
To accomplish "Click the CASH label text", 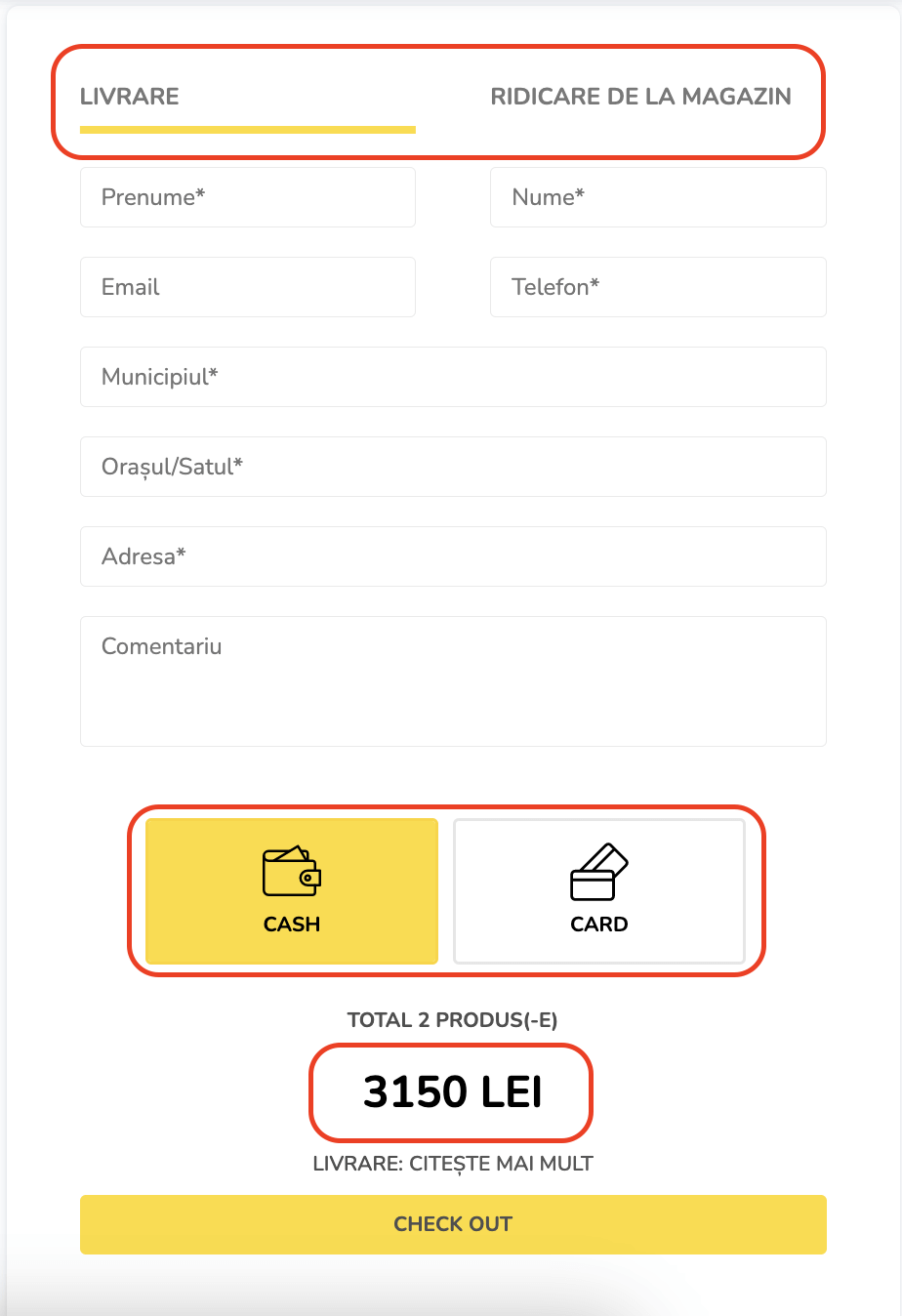I will point(292,925).
